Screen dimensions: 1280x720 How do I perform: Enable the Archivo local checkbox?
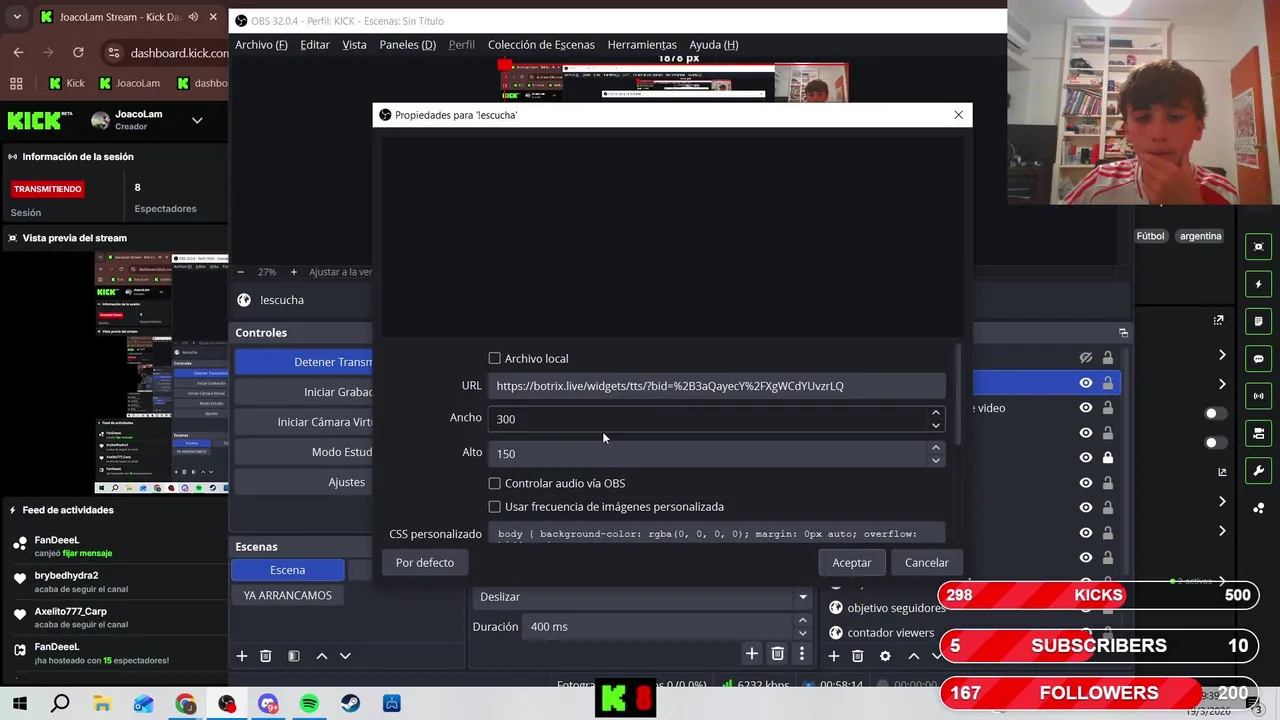pos(494,358)
